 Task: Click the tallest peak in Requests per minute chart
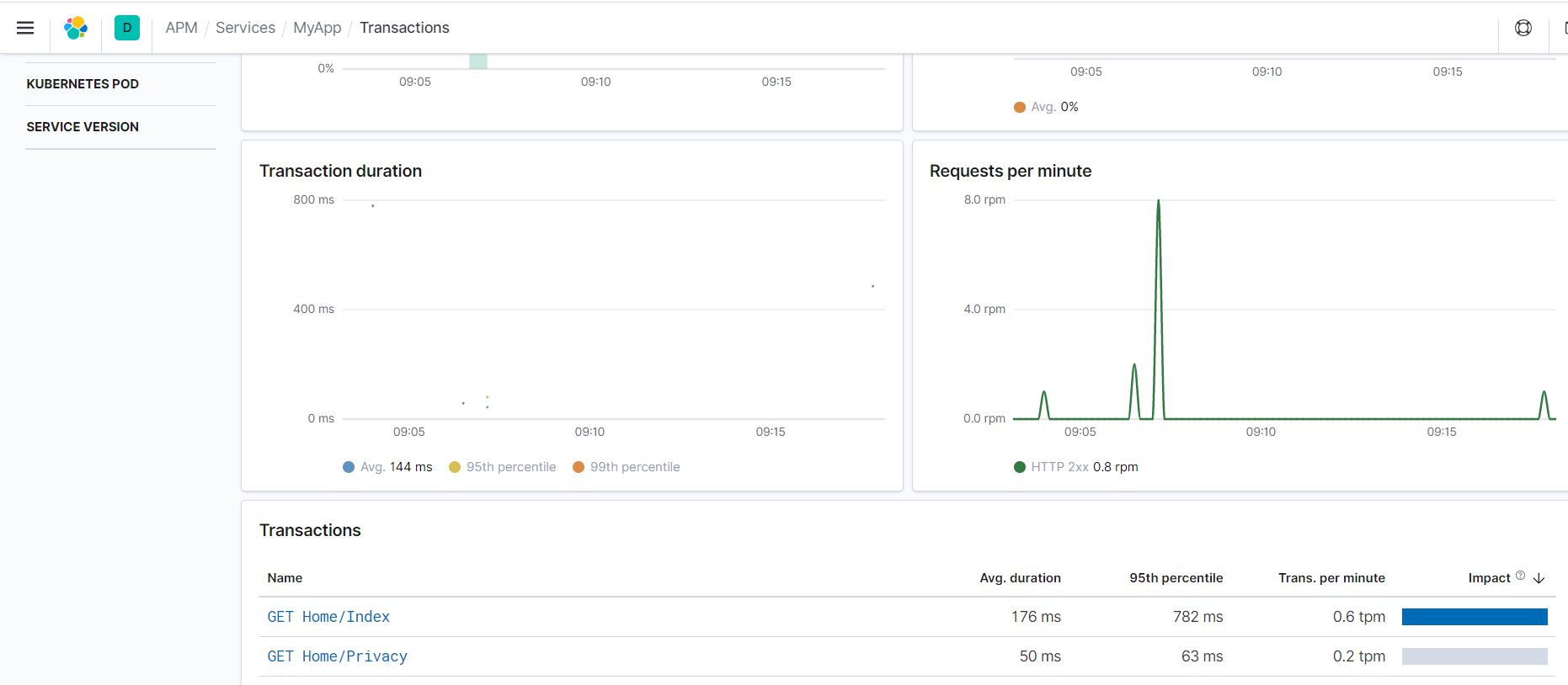(x=1158, y=202)
